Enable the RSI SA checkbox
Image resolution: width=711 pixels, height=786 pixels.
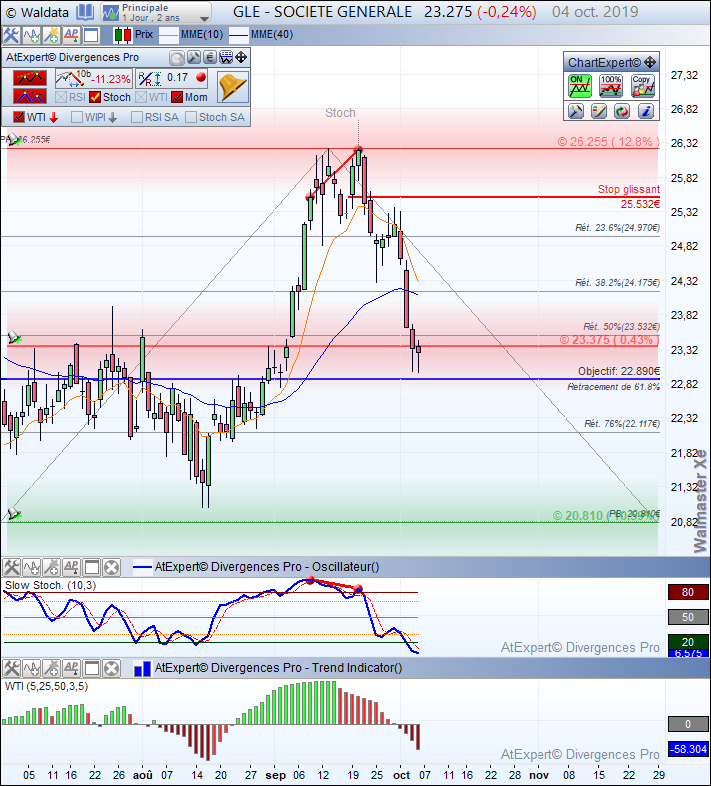(136, 117)
